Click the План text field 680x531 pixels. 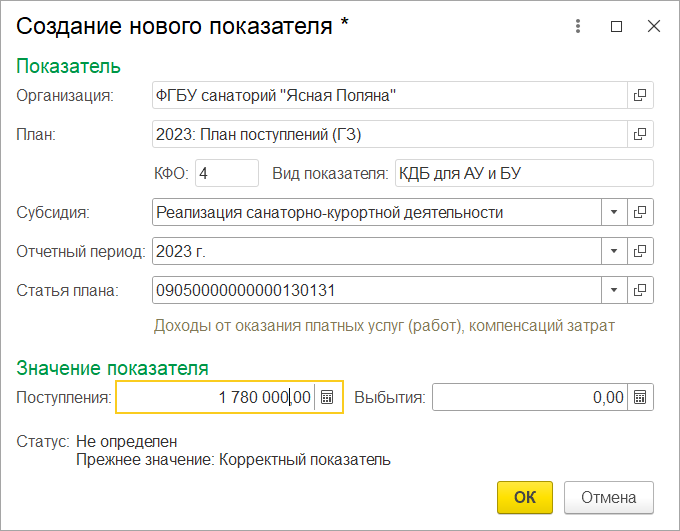pos(390,134)
